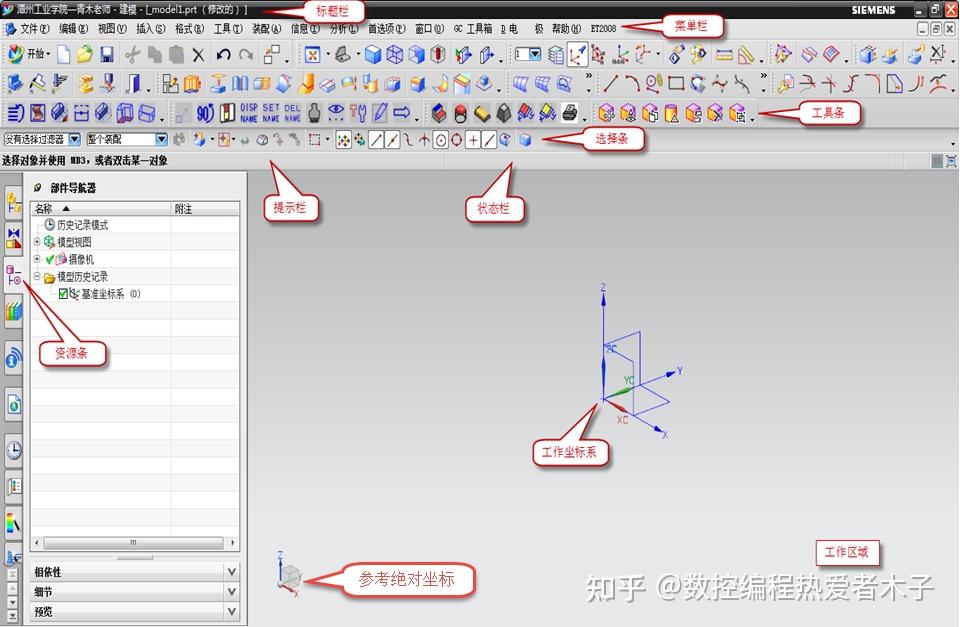Expand the 预览 panel
This screenshot has height=627, width=960.
click(134, 611)
